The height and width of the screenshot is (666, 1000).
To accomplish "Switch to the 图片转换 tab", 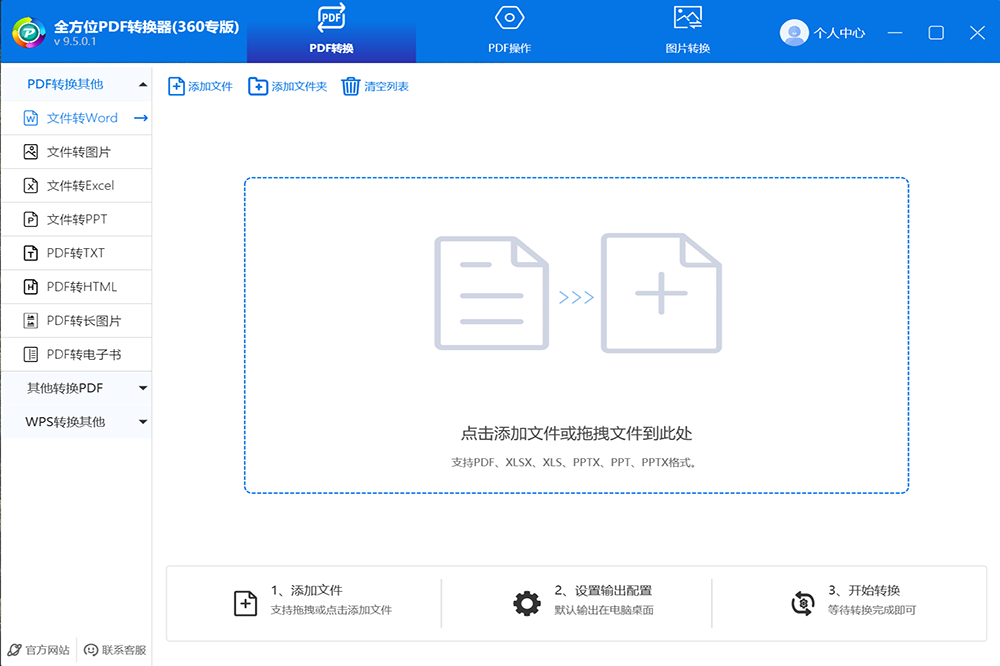I will [x=687, y=31].
